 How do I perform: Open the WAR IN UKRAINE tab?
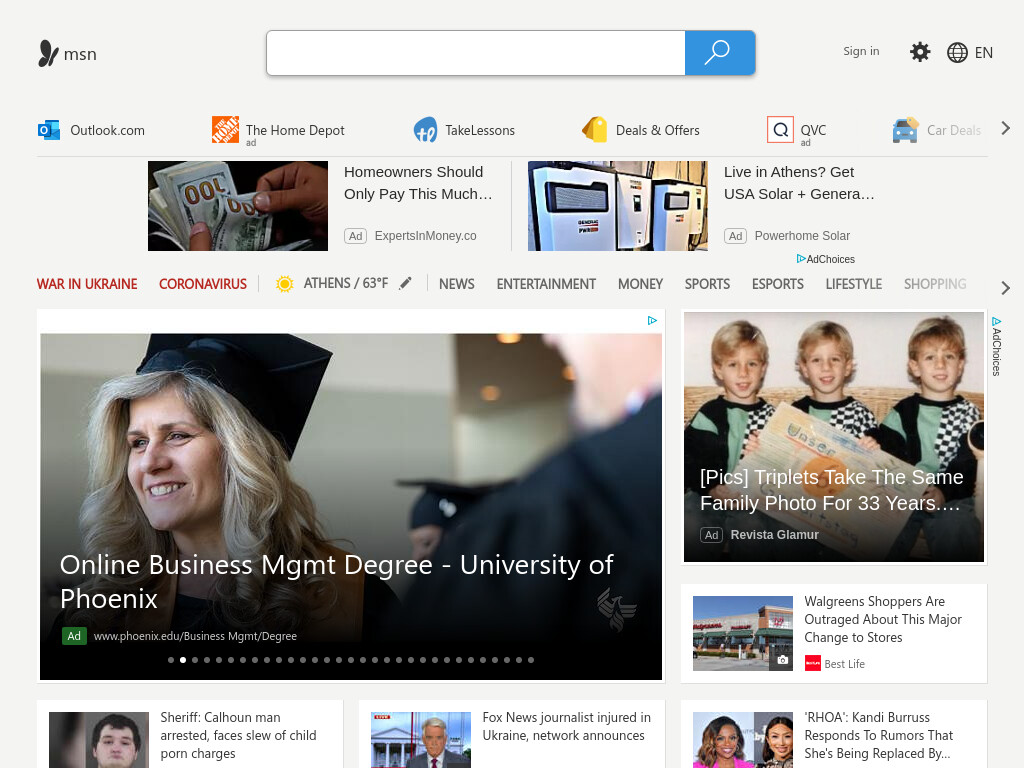[x=87, y=284]
